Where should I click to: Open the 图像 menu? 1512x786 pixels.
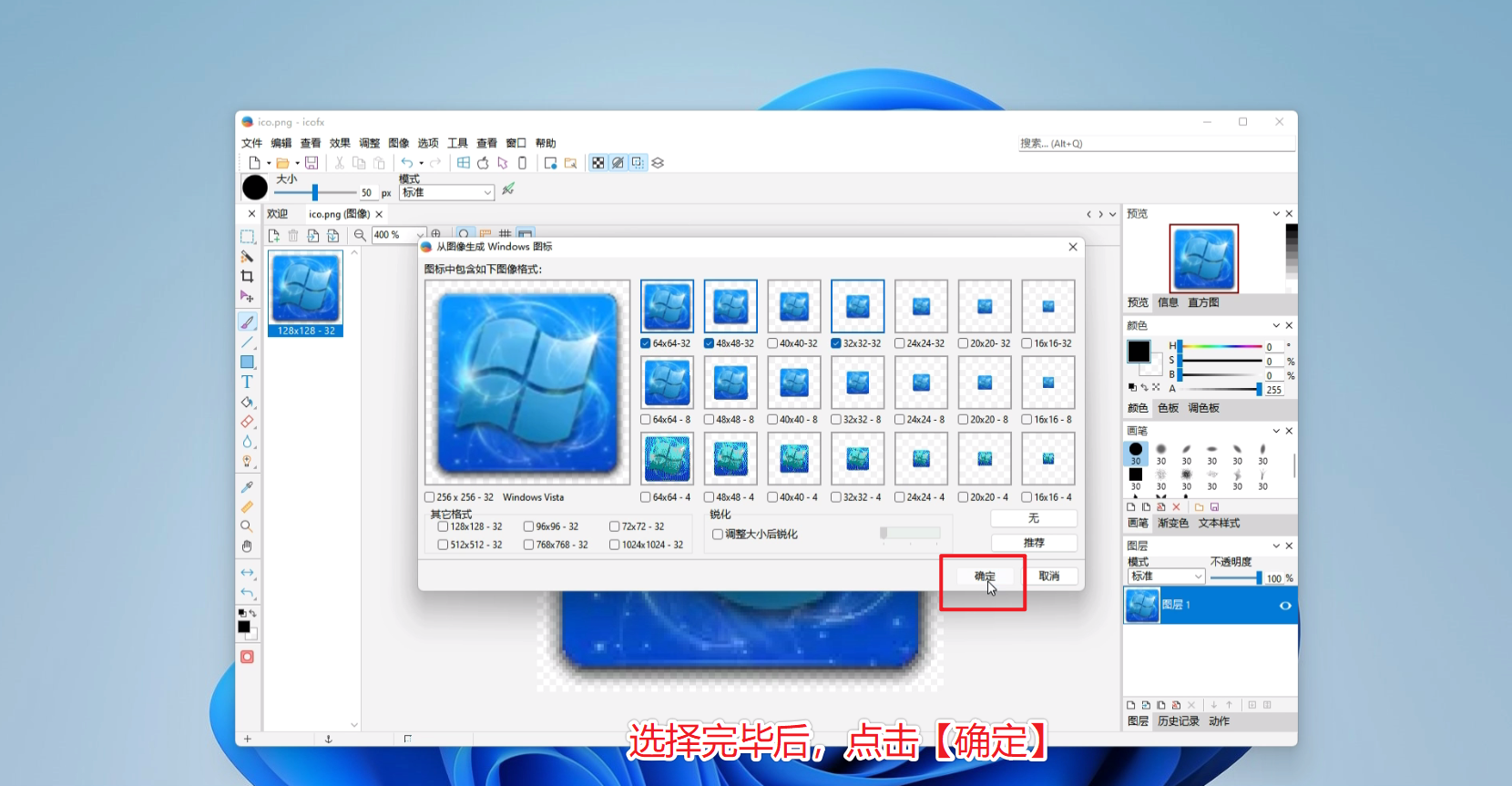pos(399,143)
